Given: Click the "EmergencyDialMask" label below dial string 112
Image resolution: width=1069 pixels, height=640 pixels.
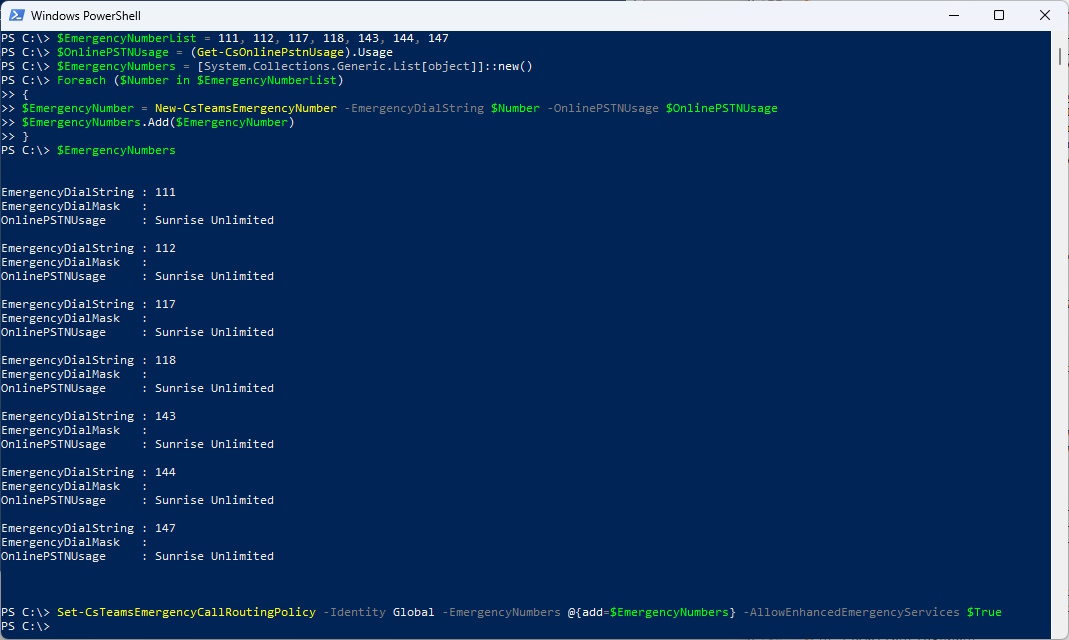Looking at the screenshot, I should point(61,262).
